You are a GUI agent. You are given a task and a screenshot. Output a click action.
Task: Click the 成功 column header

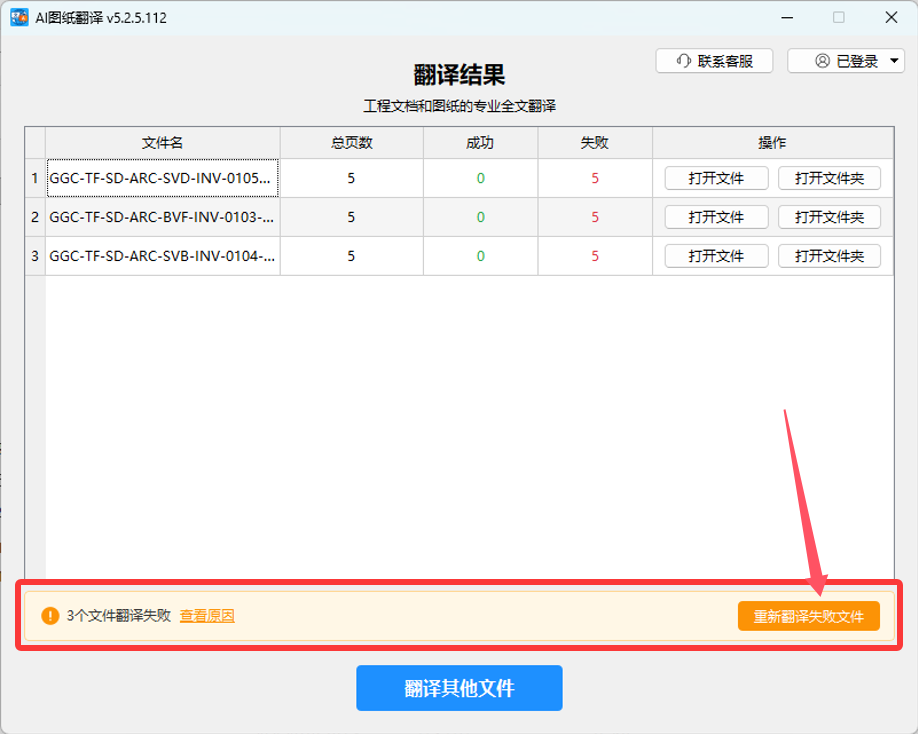point(480,142)
